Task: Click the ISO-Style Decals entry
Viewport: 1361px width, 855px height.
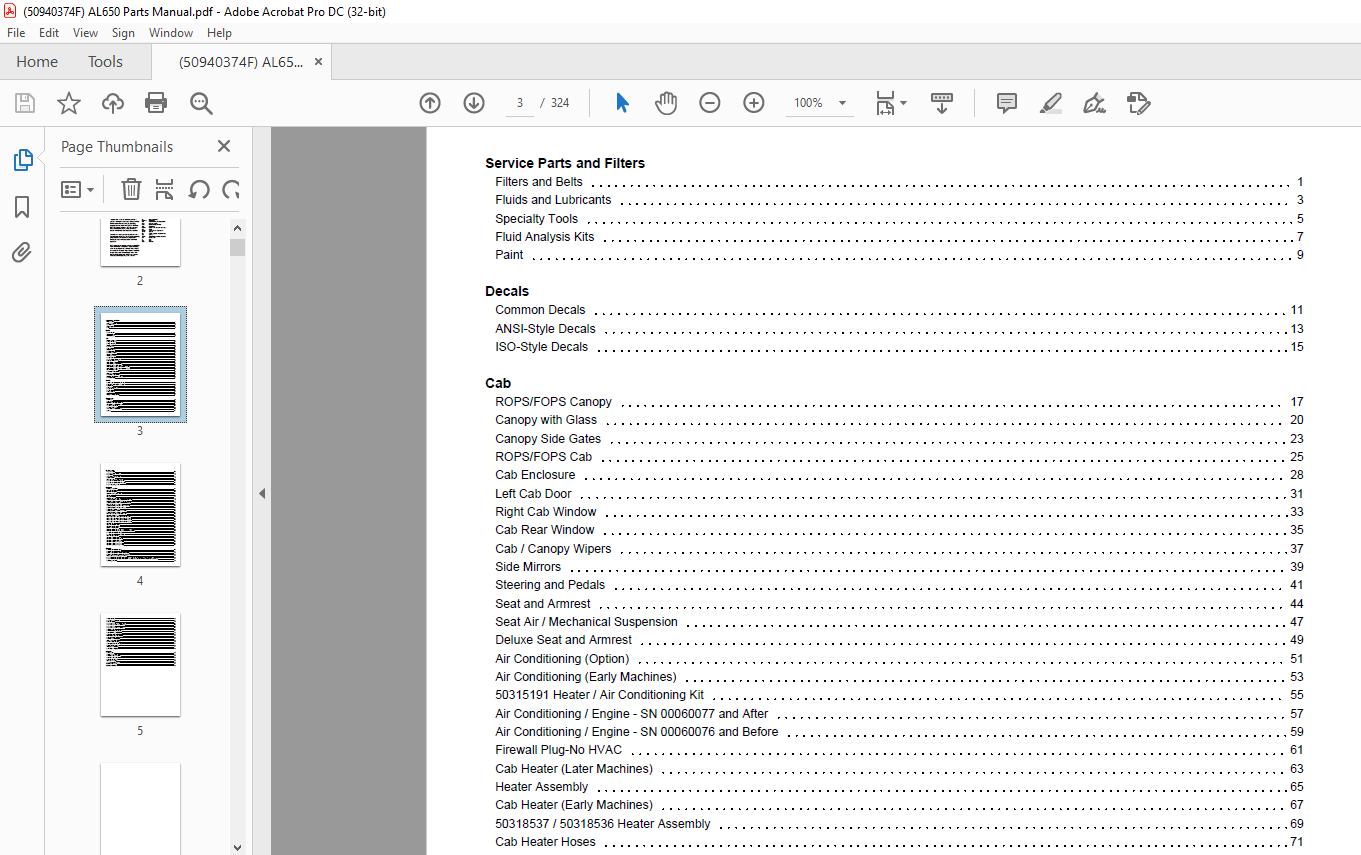Action: pyautogui.click(x=899, y=347)
